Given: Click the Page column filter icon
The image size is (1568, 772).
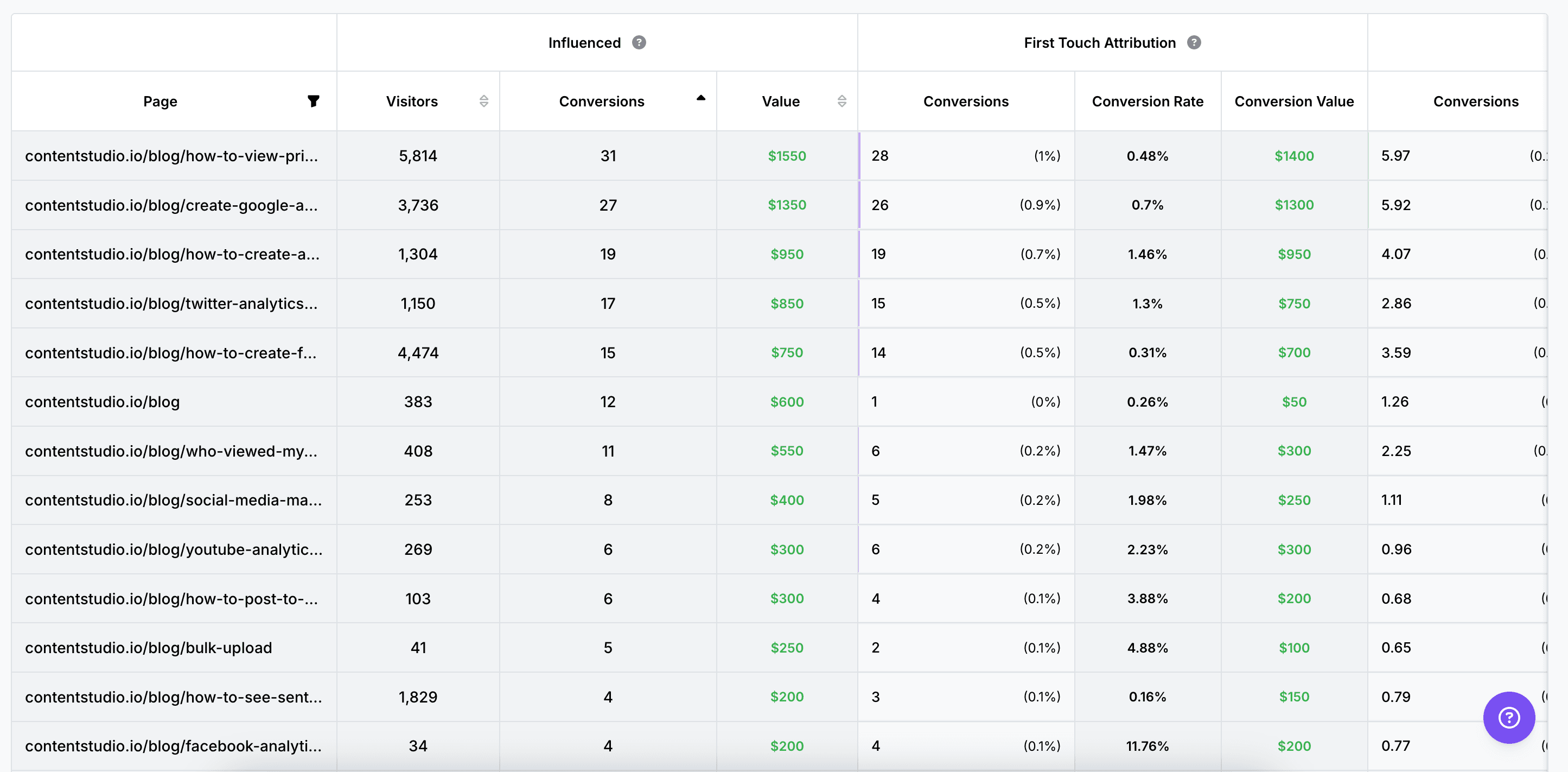Looking at the screenshot, I should click(313, 101).
